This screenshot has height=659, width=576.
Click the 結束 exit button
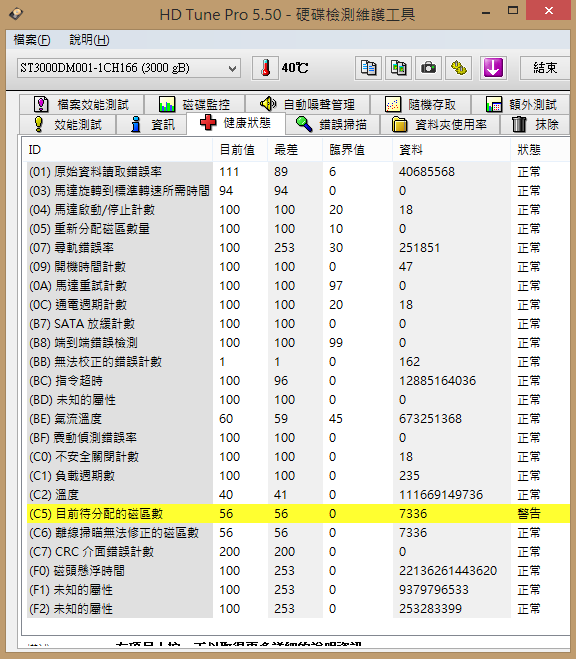545,68
